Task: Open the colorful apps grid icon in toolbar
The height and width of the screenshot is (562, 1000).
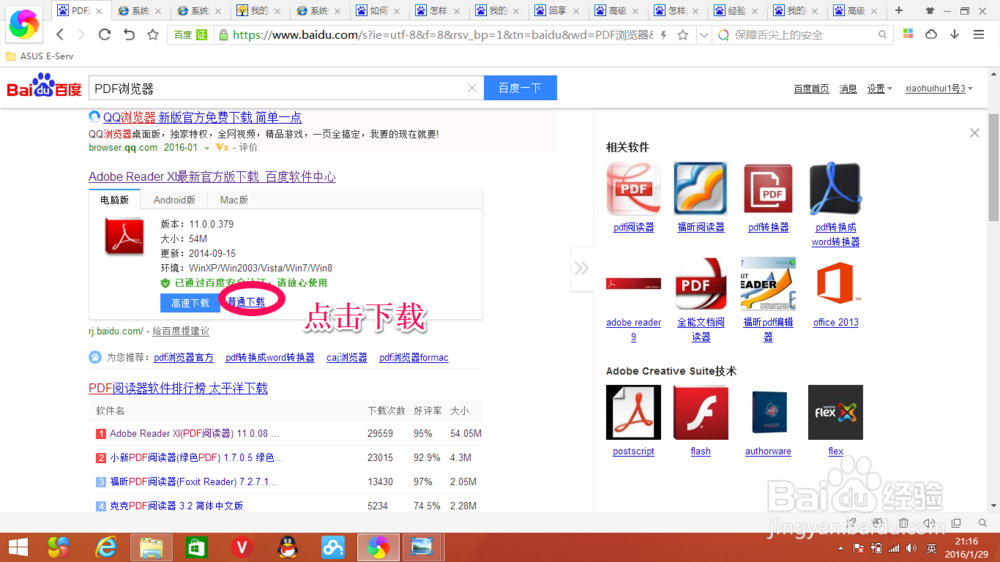Action: (908, 34)
